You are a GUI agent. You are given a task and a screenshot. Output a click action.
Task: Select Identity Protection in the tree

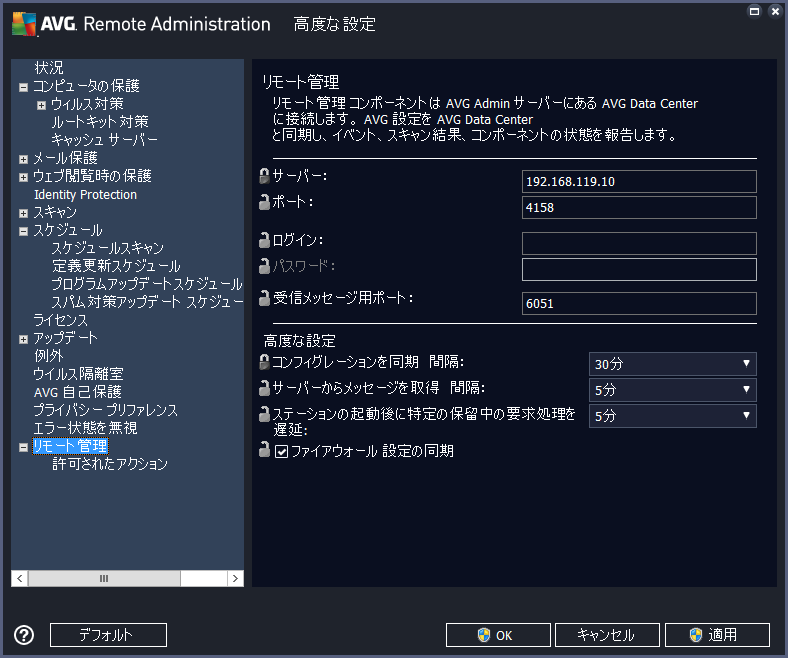pyautogui.click(x=85, y=195)
